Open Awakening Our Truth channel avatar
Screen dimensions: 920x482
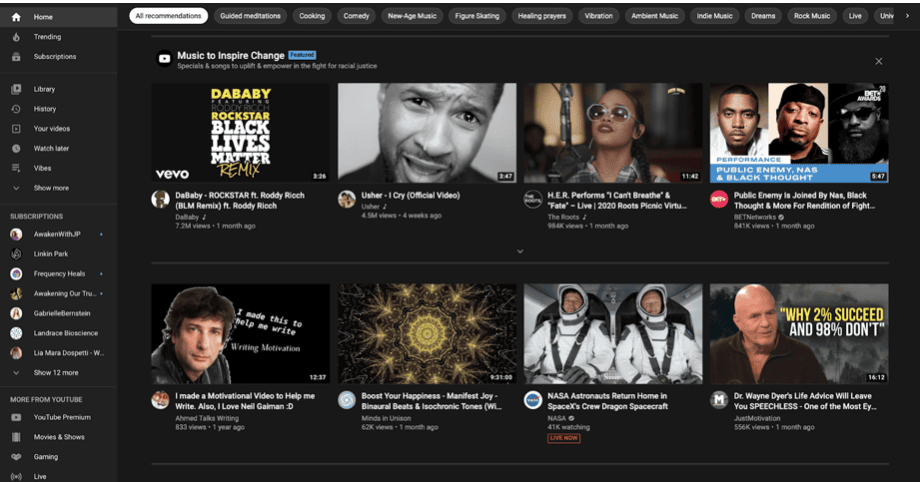click(x=16, y=294)
